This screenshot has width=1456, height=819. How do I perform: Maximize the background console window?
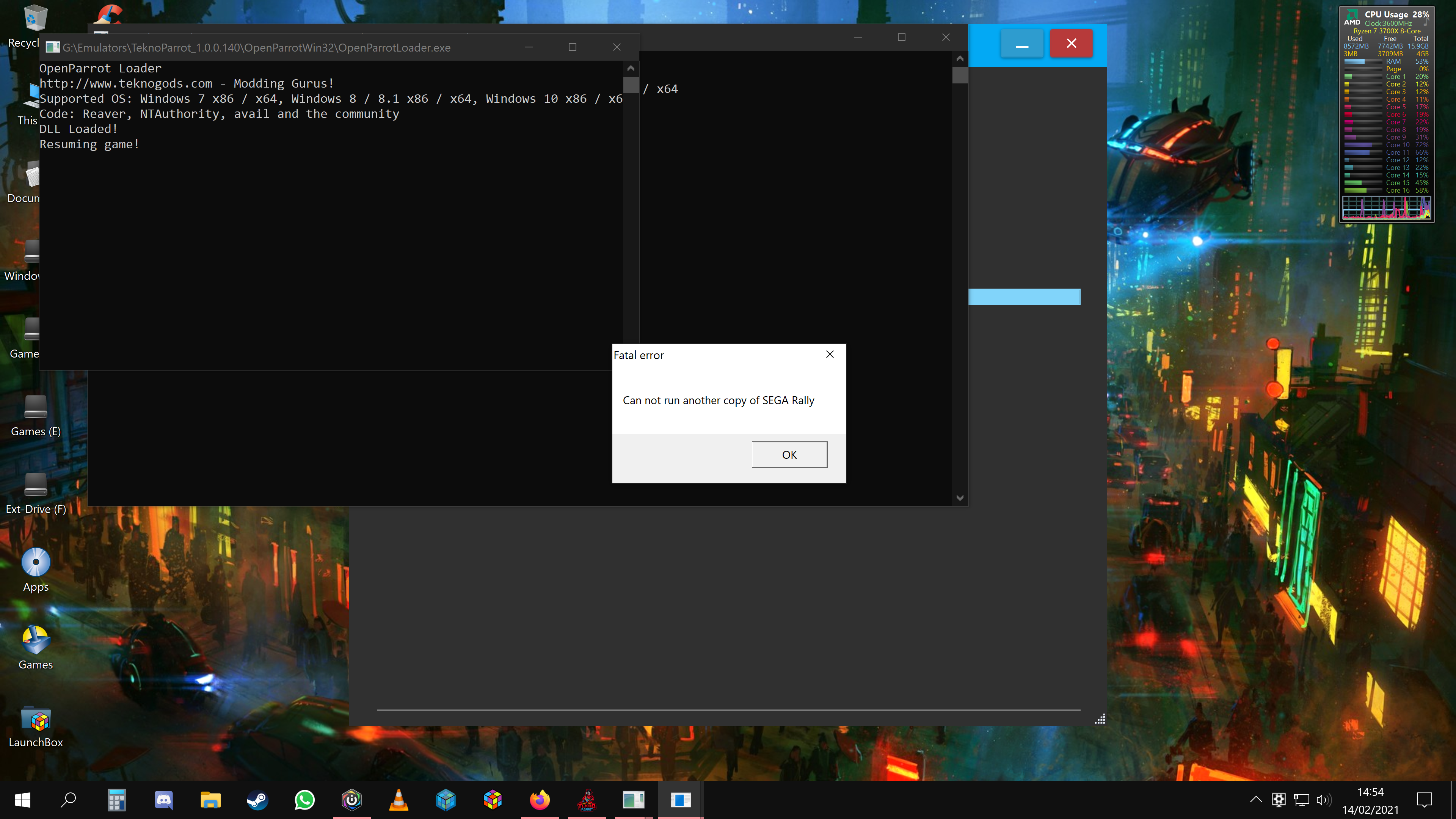point(902,37)
